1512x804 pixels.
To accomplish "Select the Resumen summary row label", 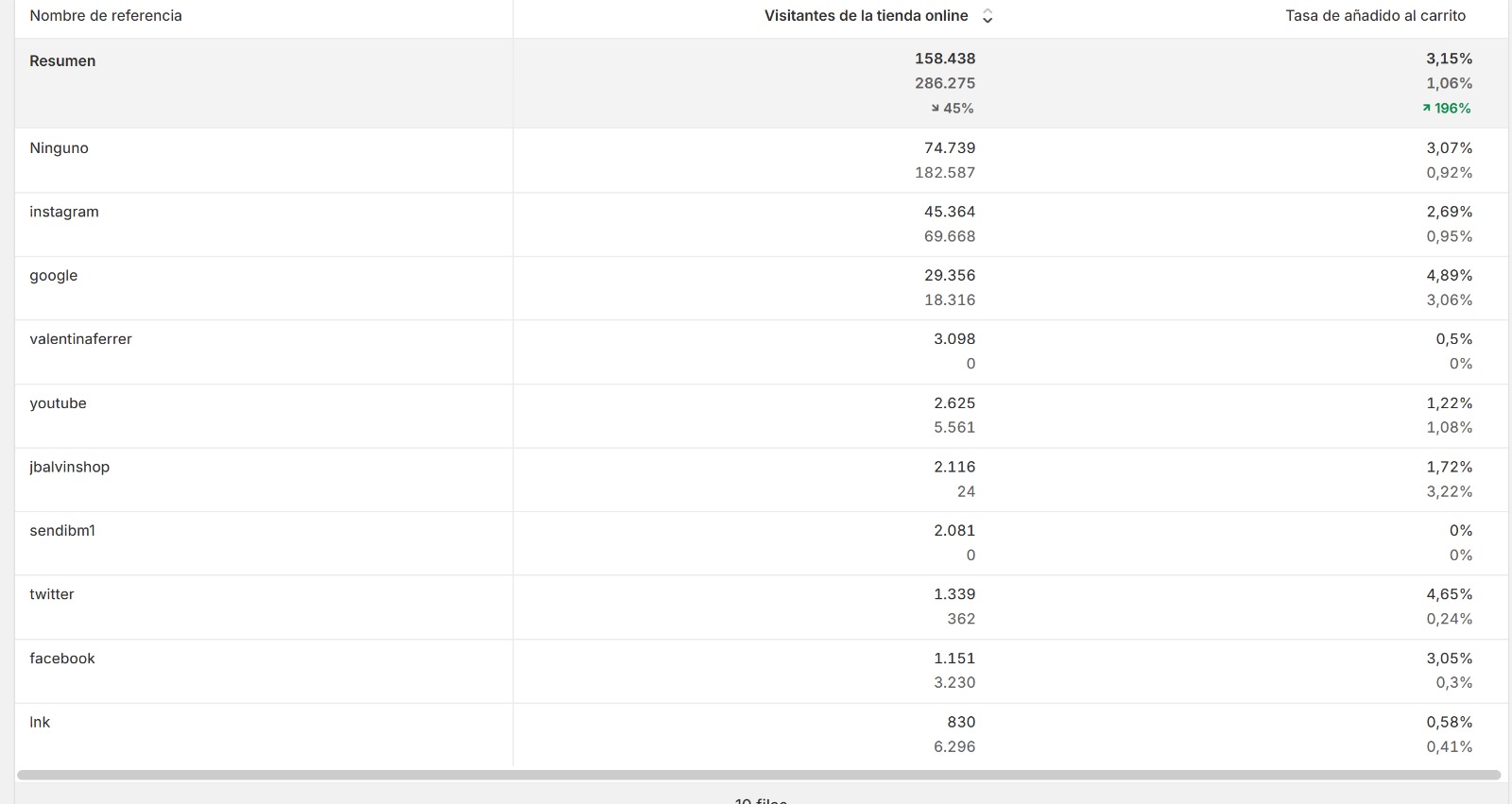I will click(62, 61).
